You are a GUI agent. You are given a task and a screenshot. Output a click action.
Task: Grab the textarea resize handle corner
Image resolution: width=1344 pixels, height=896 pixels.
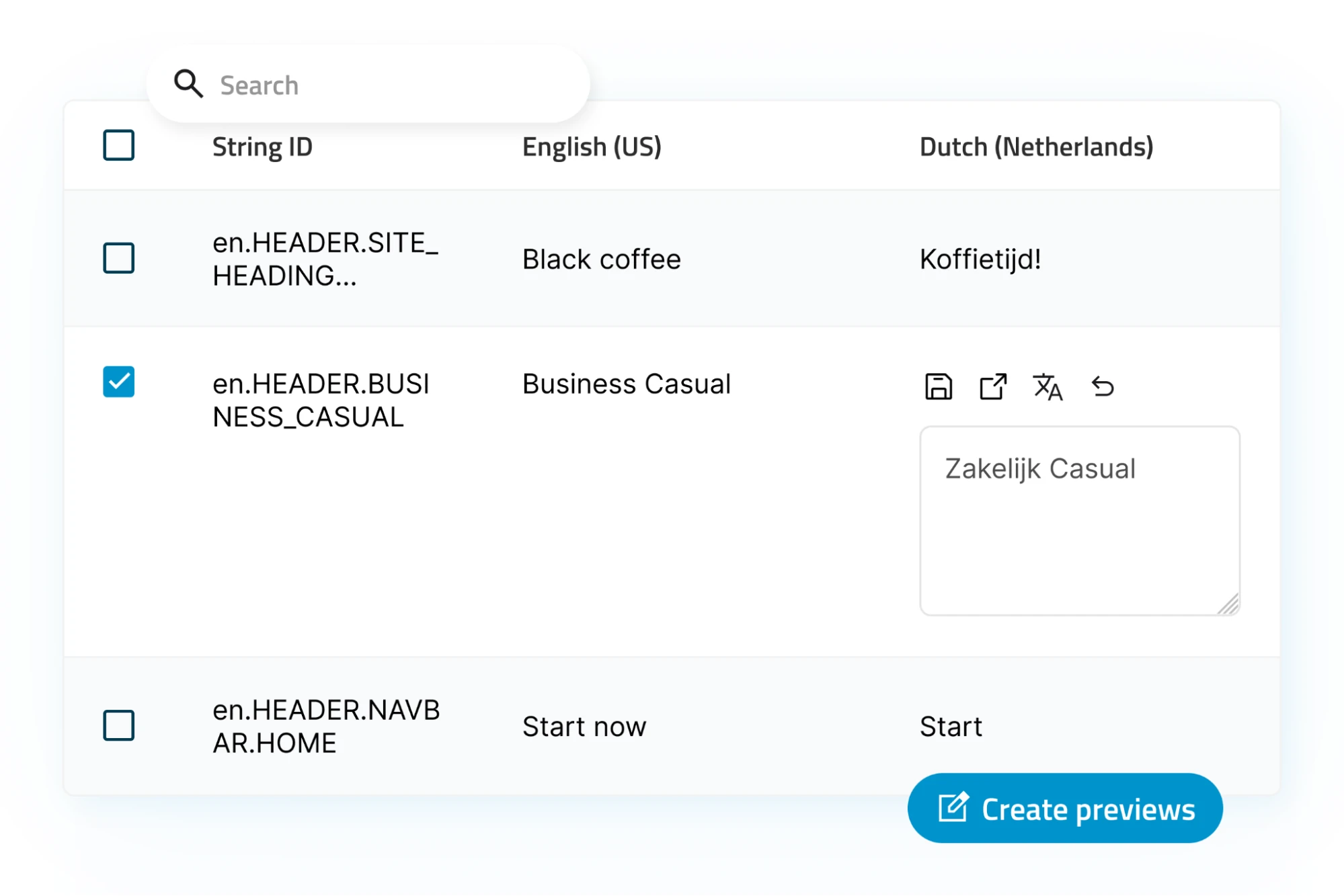coord(1230,605)
